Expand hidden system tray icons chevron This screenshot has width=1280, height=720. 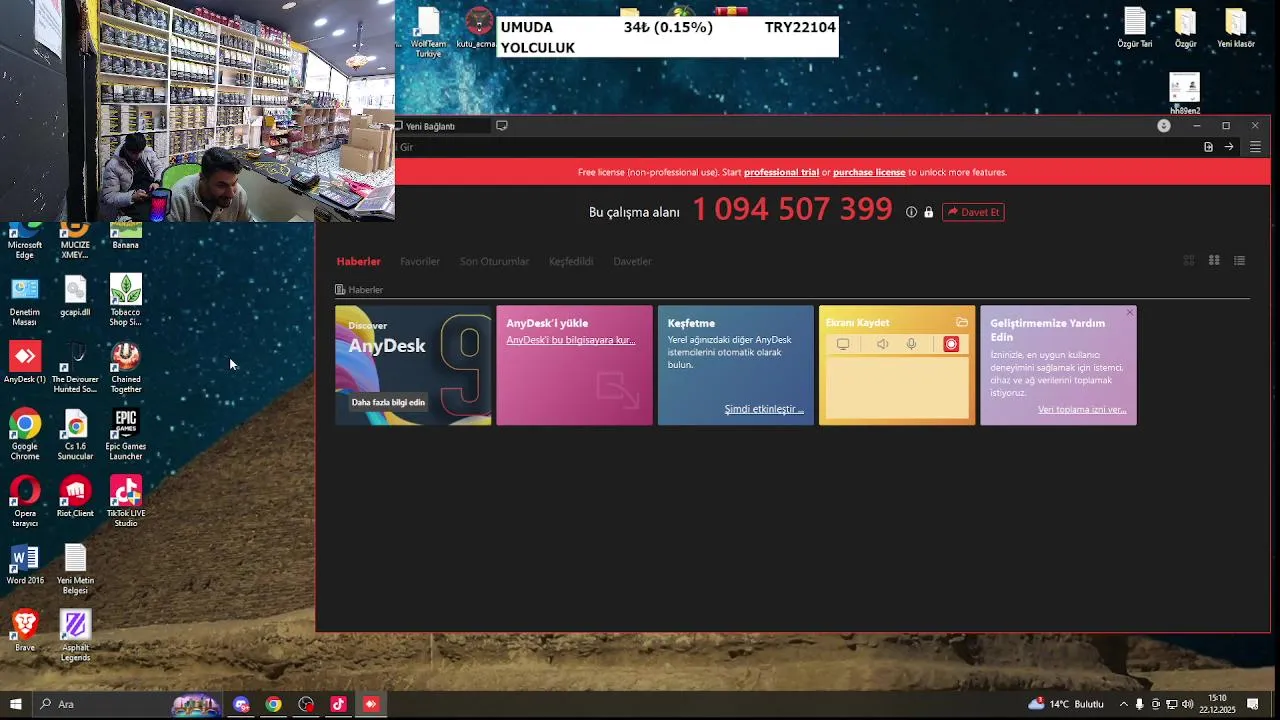(1123, 704)
